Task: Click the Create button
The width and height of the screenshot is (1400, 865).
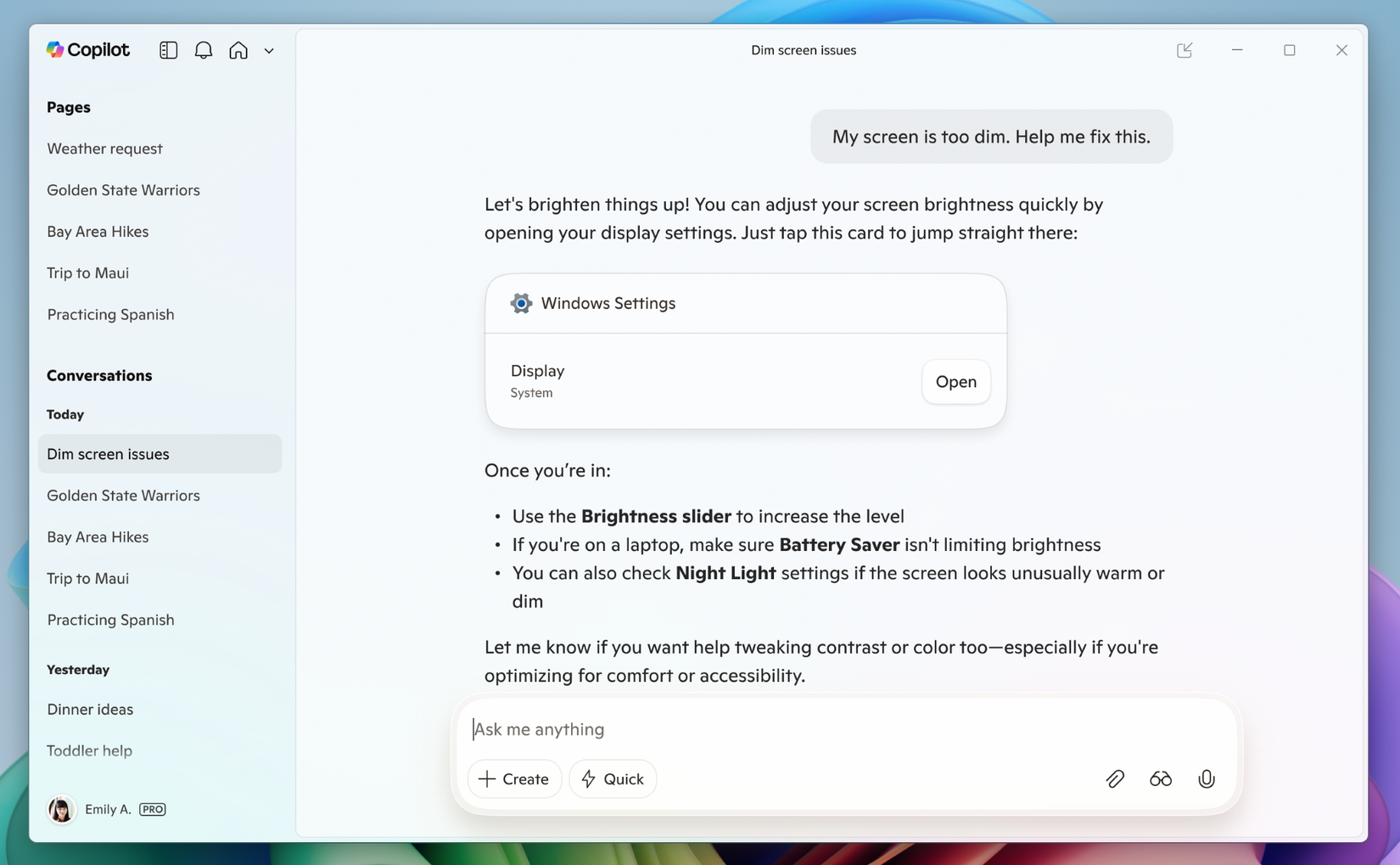Action: pyautogui.click(x=514, y=778)
